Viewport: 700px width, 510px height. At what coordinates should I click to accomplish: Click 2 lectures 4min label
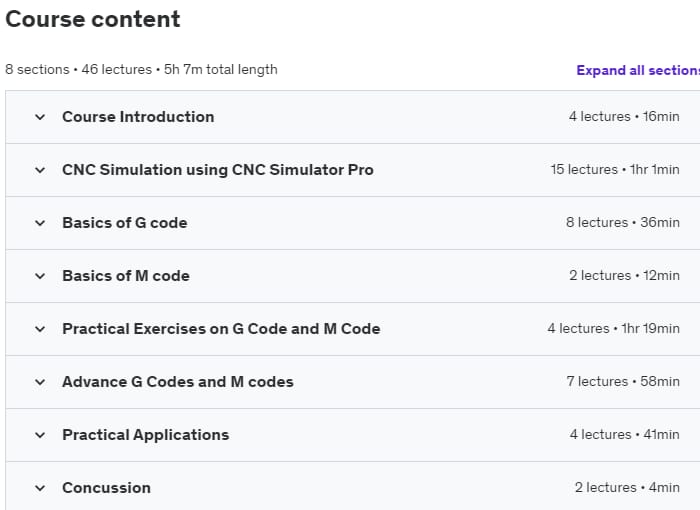pyautogui.click(x=627, y=488)
